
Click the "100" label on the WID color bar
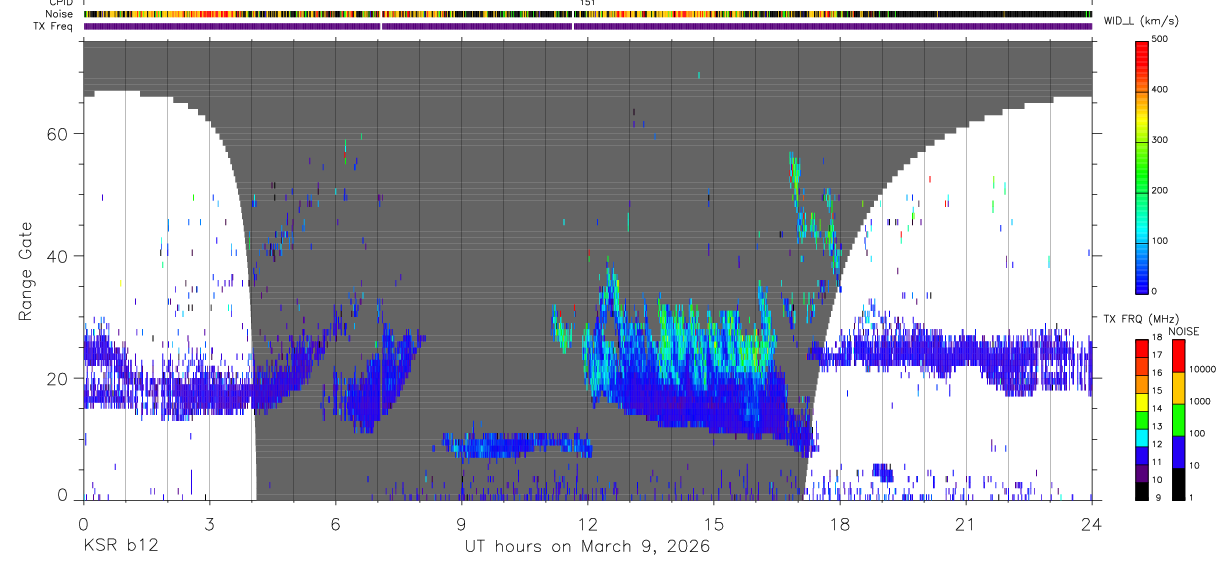click(x=1162, y=241)
